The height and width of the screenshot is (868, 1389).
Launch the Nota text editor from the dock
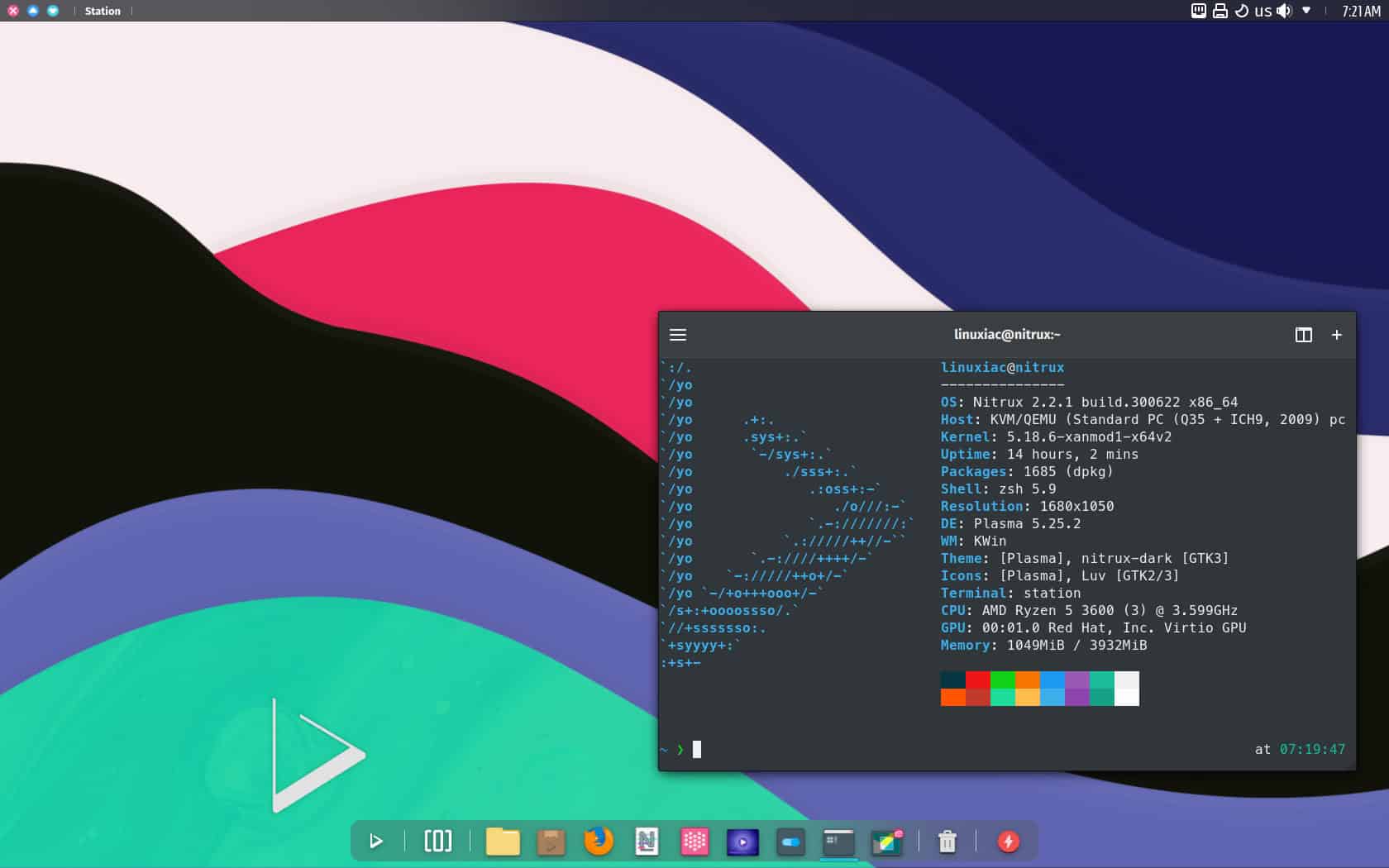pyautogui.click(x=647, y=842)
